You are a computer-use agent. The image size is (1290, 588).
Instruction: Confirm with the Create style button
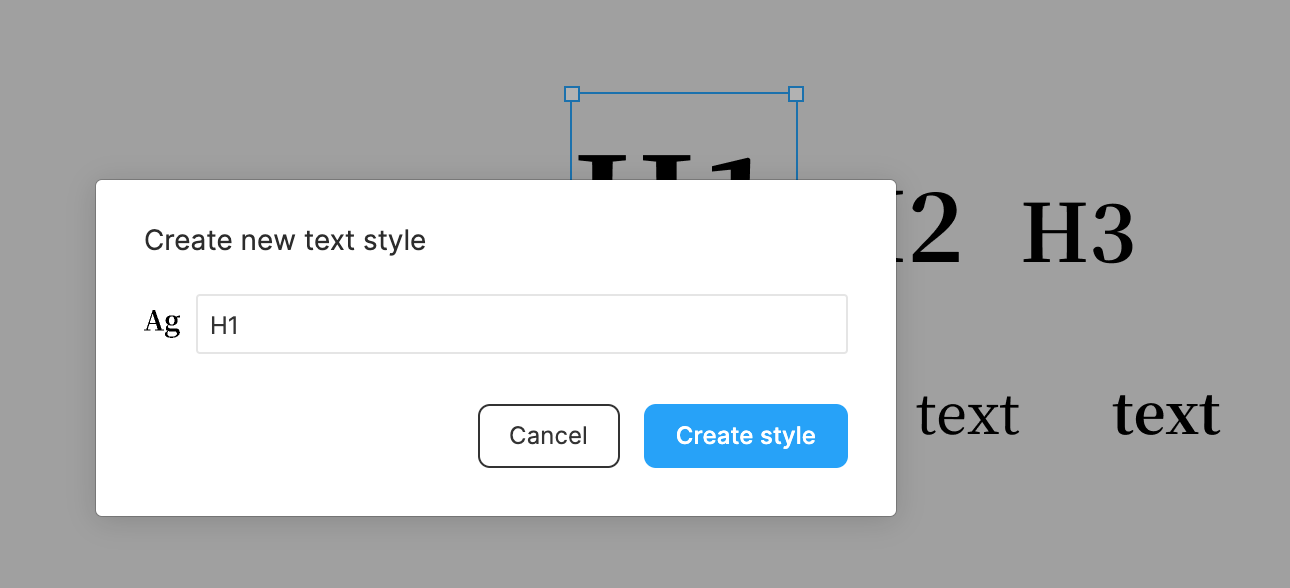tap(746, 436)
